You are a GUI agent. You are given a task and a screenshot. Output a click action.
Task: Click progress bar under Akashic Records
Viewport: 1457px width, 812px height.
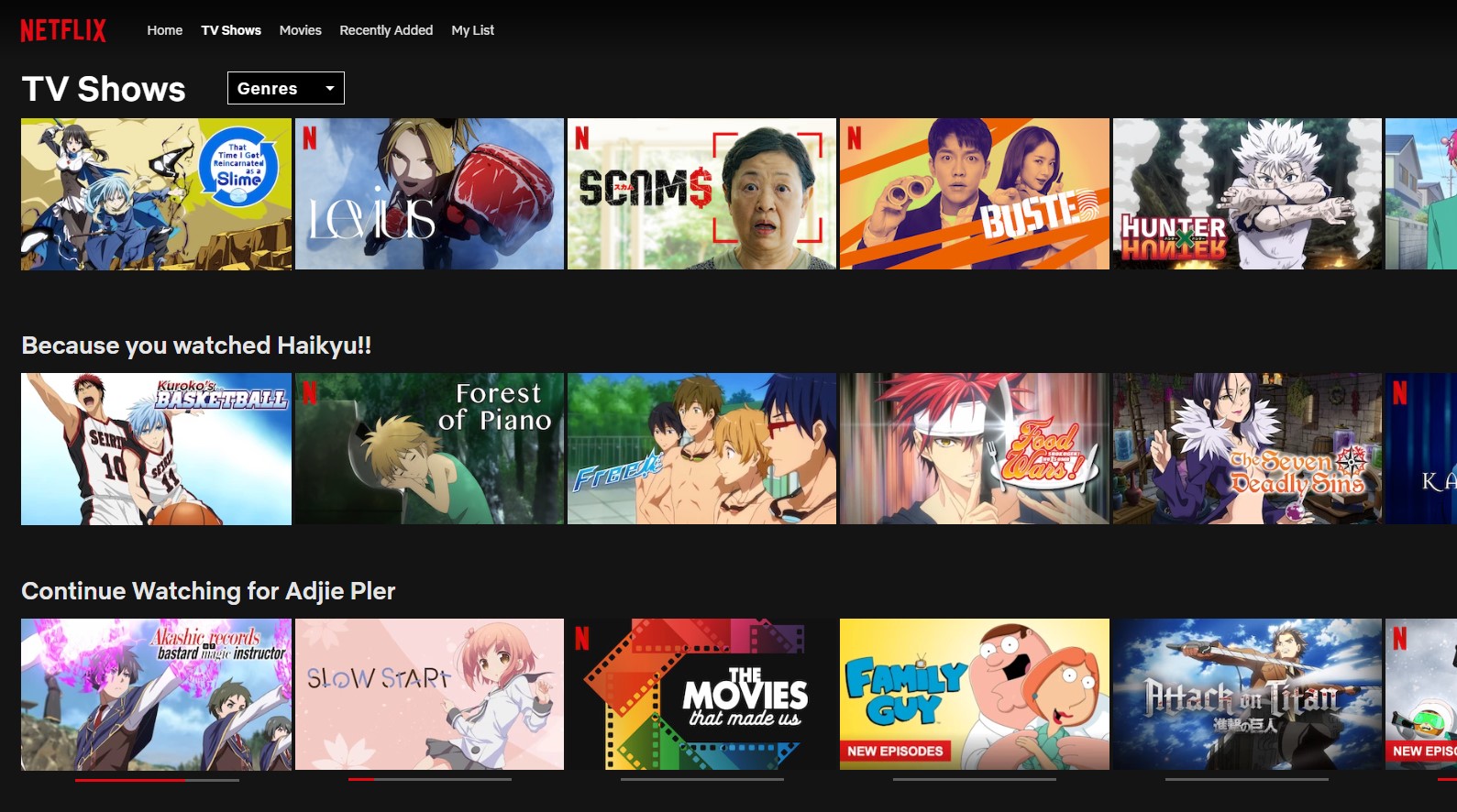click(157, 780)
